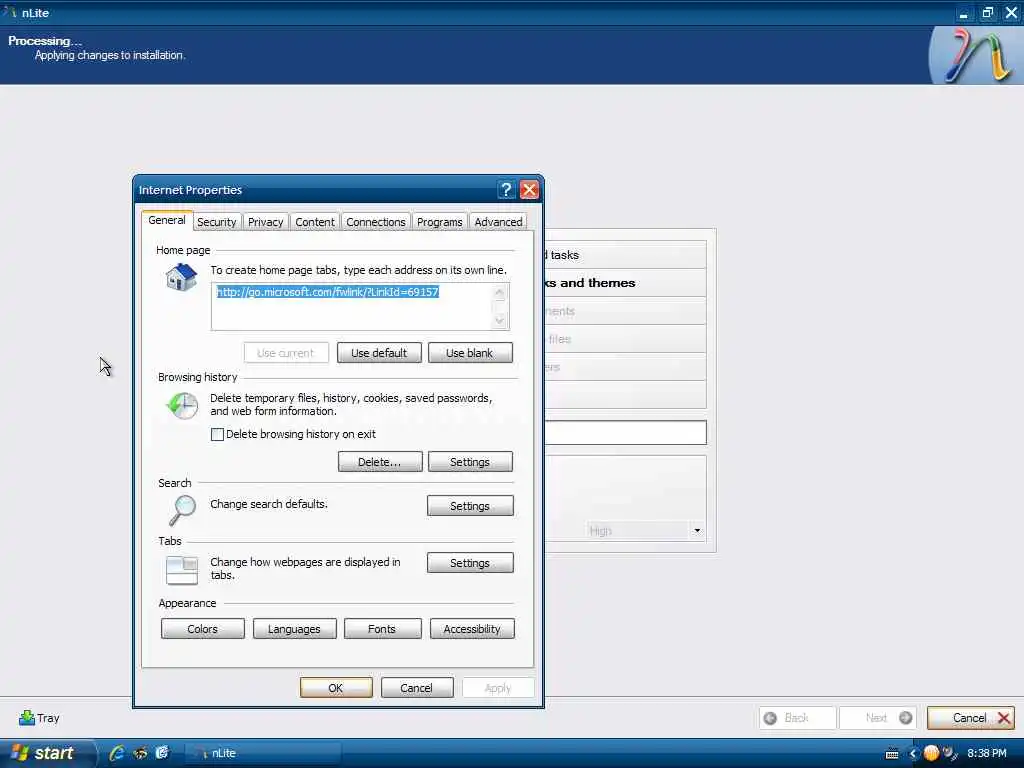Screen dimensions: 1024x768
Task: Click the browsing history clock icon
Action: click(182, 405)
